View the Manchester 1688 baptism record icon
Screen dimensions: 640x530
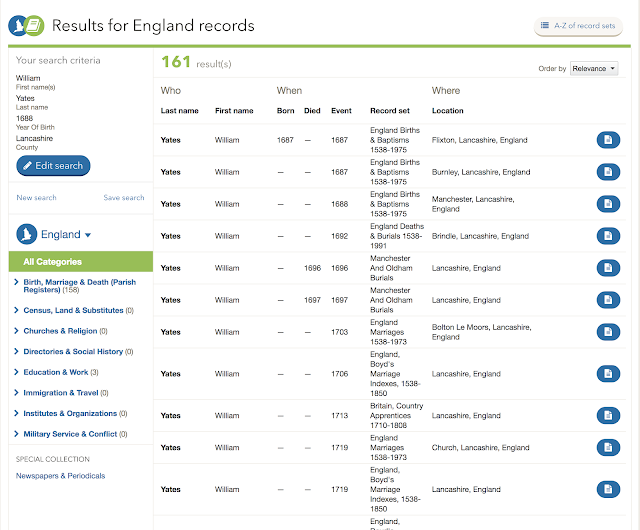(x=608, y=204)
